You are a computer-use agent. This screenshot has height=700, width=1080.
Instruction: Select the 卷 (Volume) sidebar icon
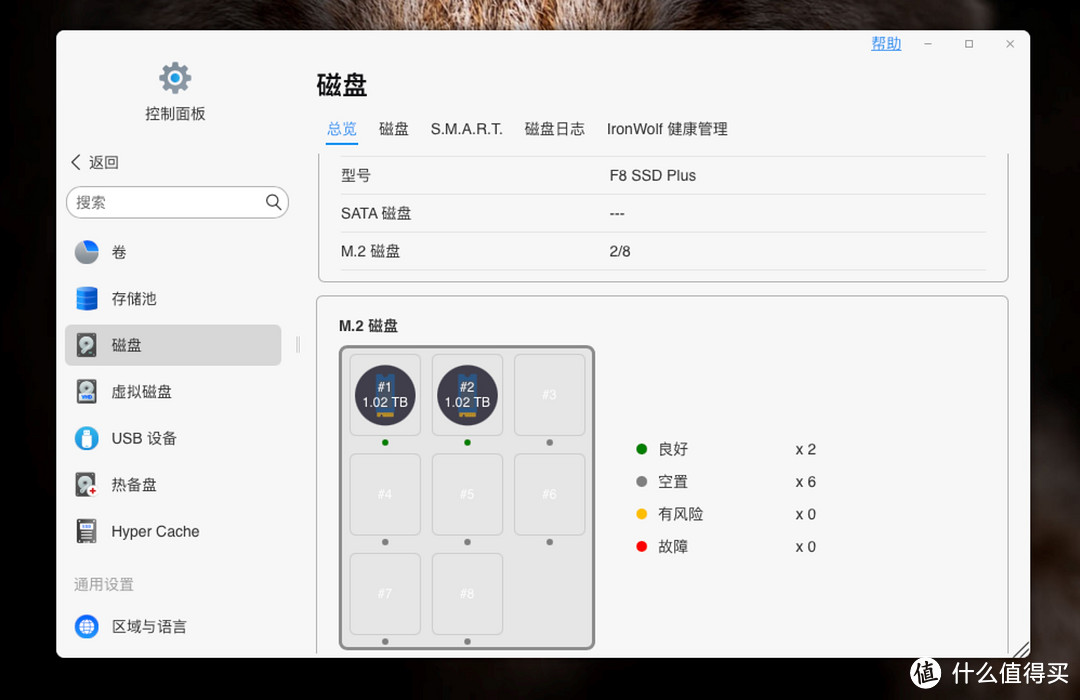[x=87, y=252]
